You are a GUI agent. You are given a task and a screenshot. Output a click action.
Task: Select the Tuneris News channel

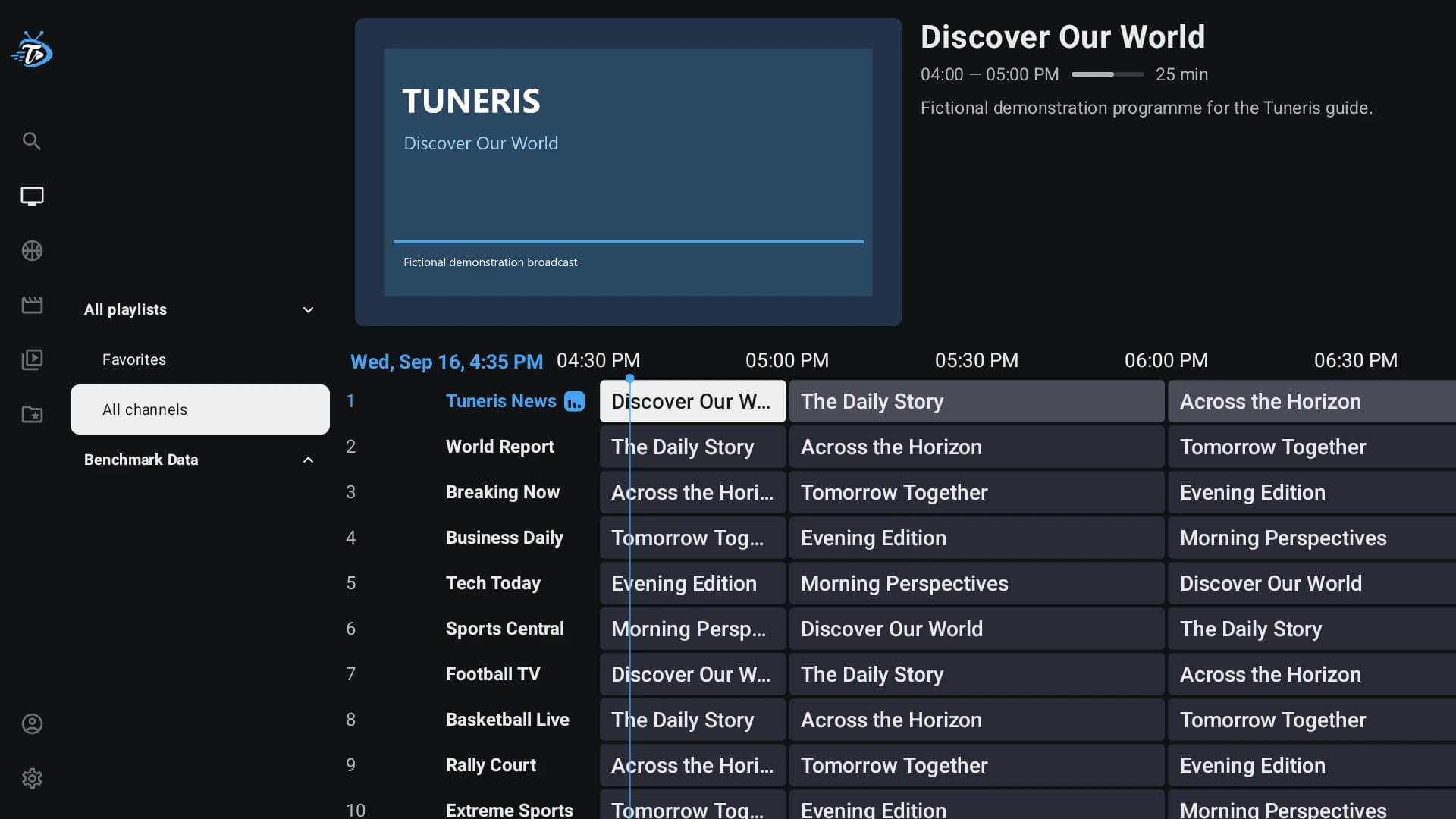pos(501,401)
